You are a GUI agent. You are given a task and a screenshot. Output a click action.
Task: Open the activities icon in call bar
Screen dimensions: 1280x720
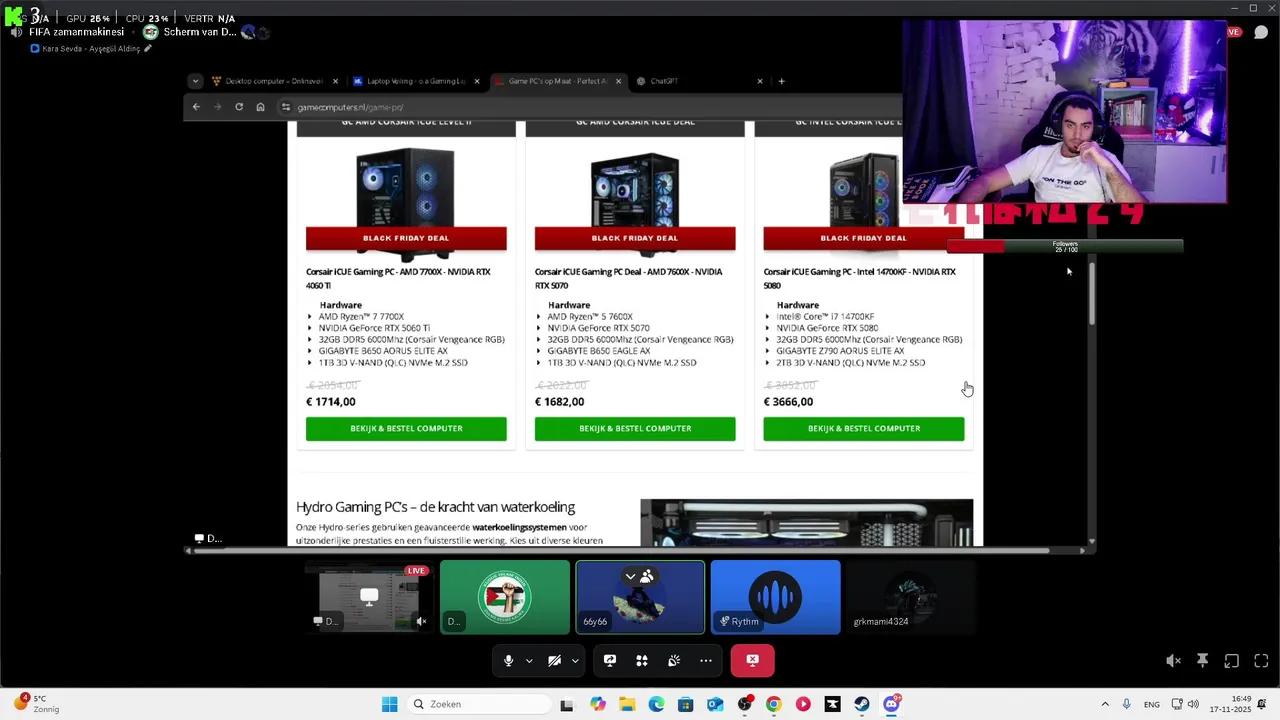pyautogui.click(x=642, y=660)
